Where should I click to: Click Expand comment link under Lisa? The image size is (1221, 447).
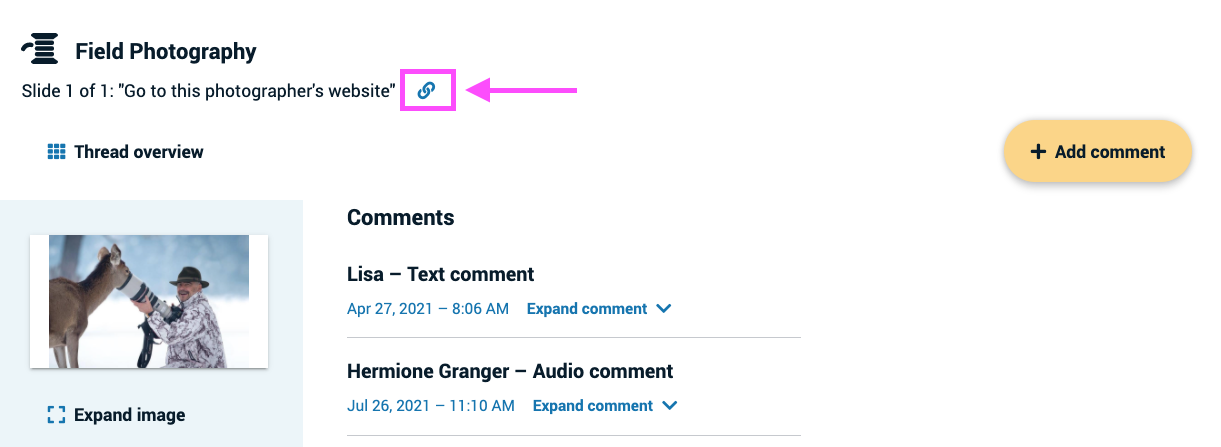[587, 309]
